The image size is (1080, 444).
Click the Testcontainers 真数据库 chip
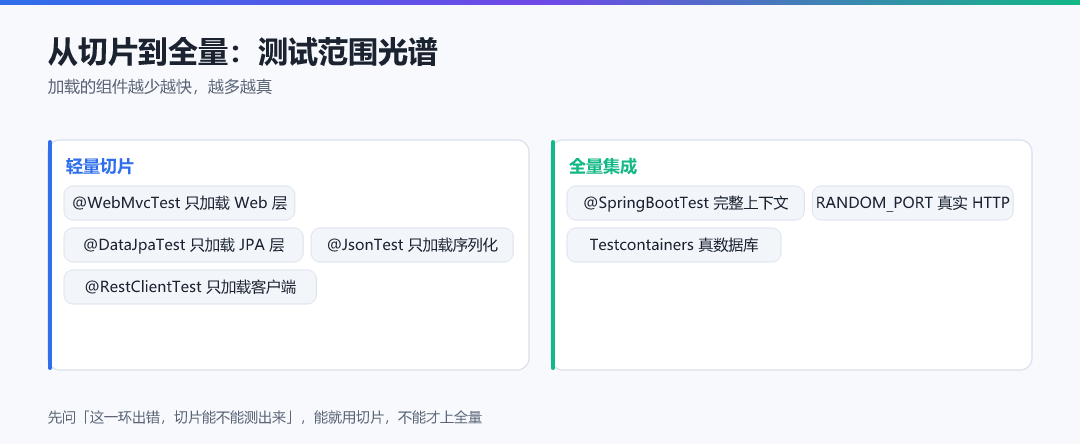(x=674, y=245)
